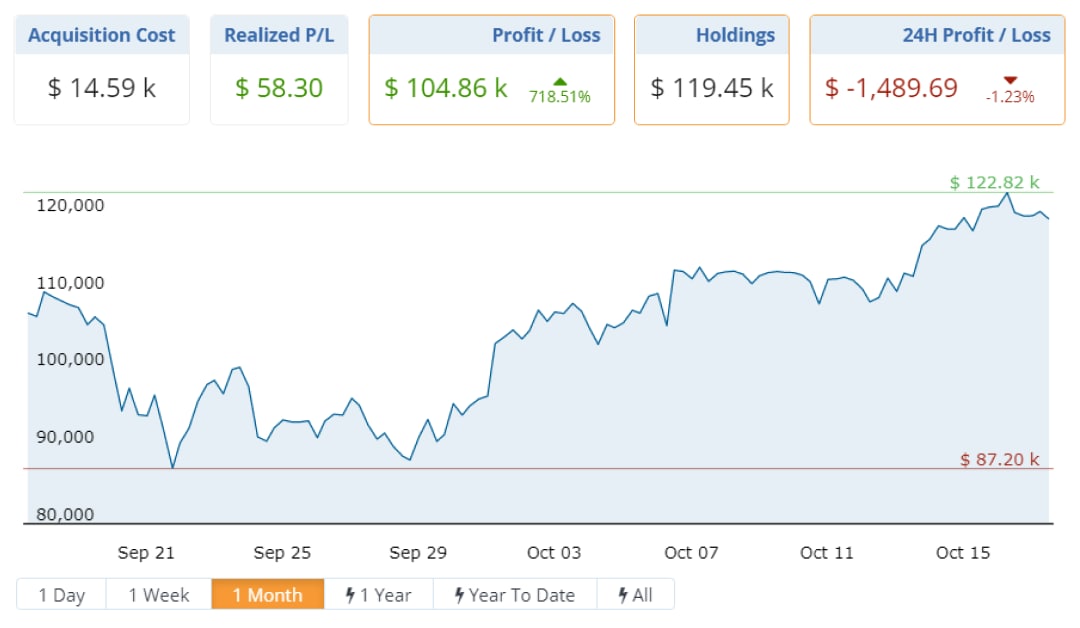The image size is (1080, 628).
Task: Click the lightning icon beside 1 Year
Action: [351, 595]
